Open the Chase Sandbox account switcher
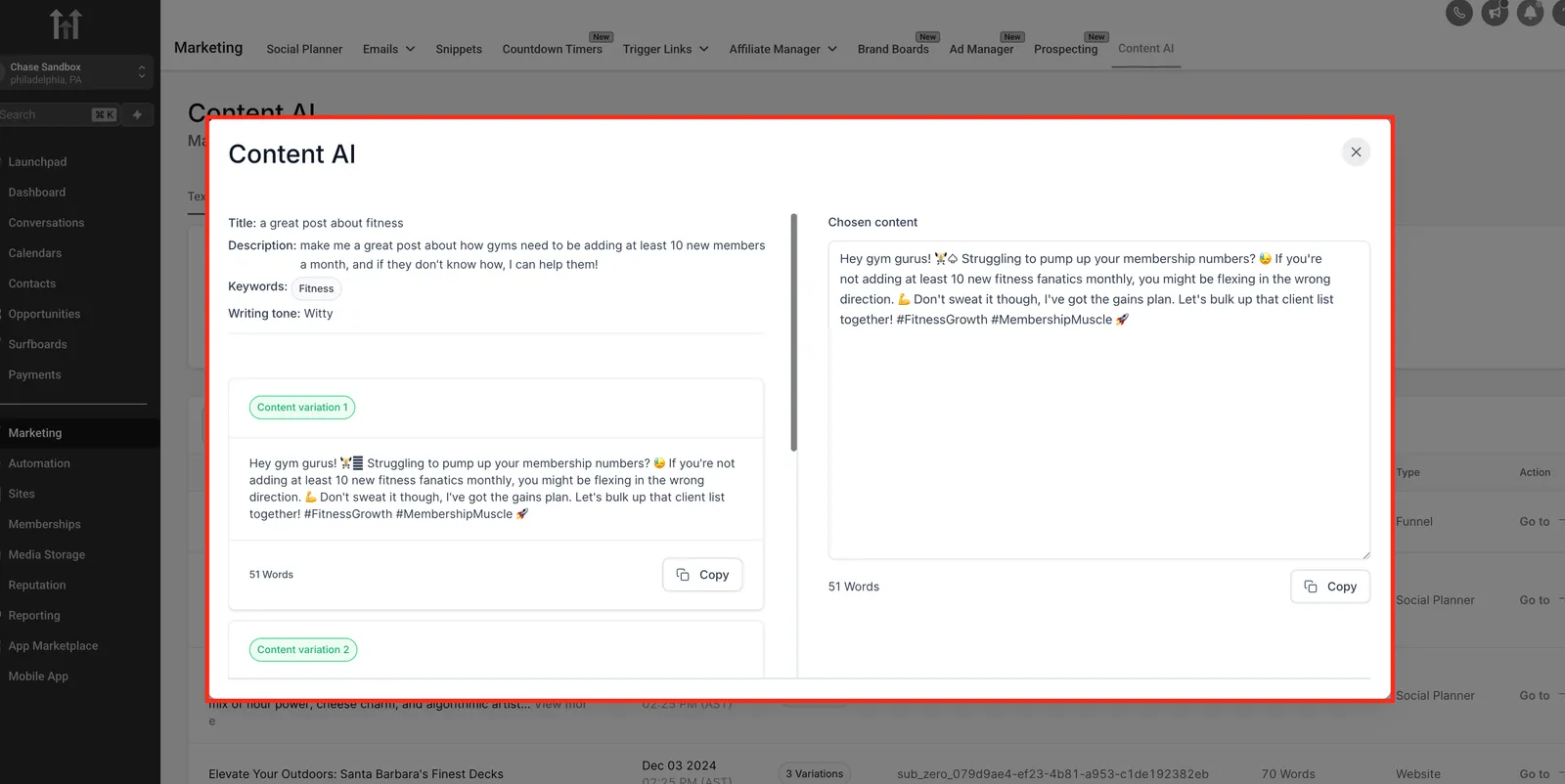Image resolution: width=1565 pixels, height=784 pixels. pyautogui.click(x=76, y=73)
